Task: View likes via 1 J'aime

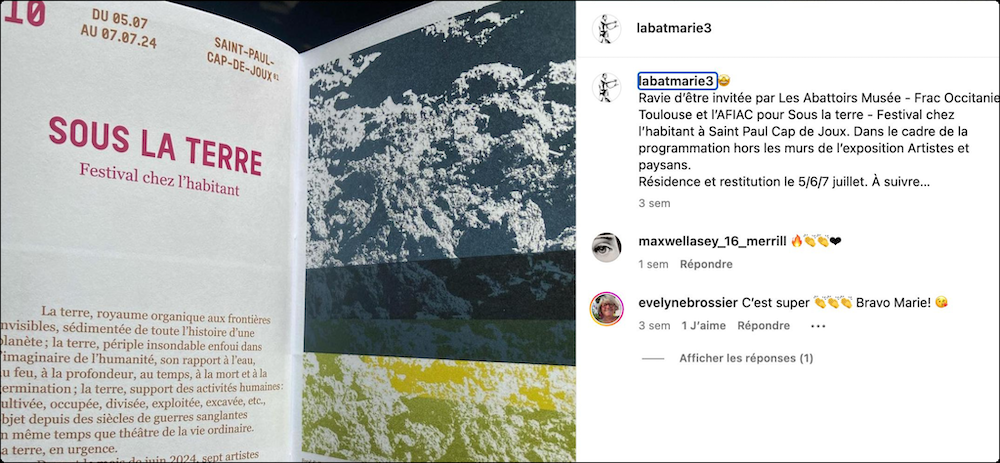Action: coord(703,325)
